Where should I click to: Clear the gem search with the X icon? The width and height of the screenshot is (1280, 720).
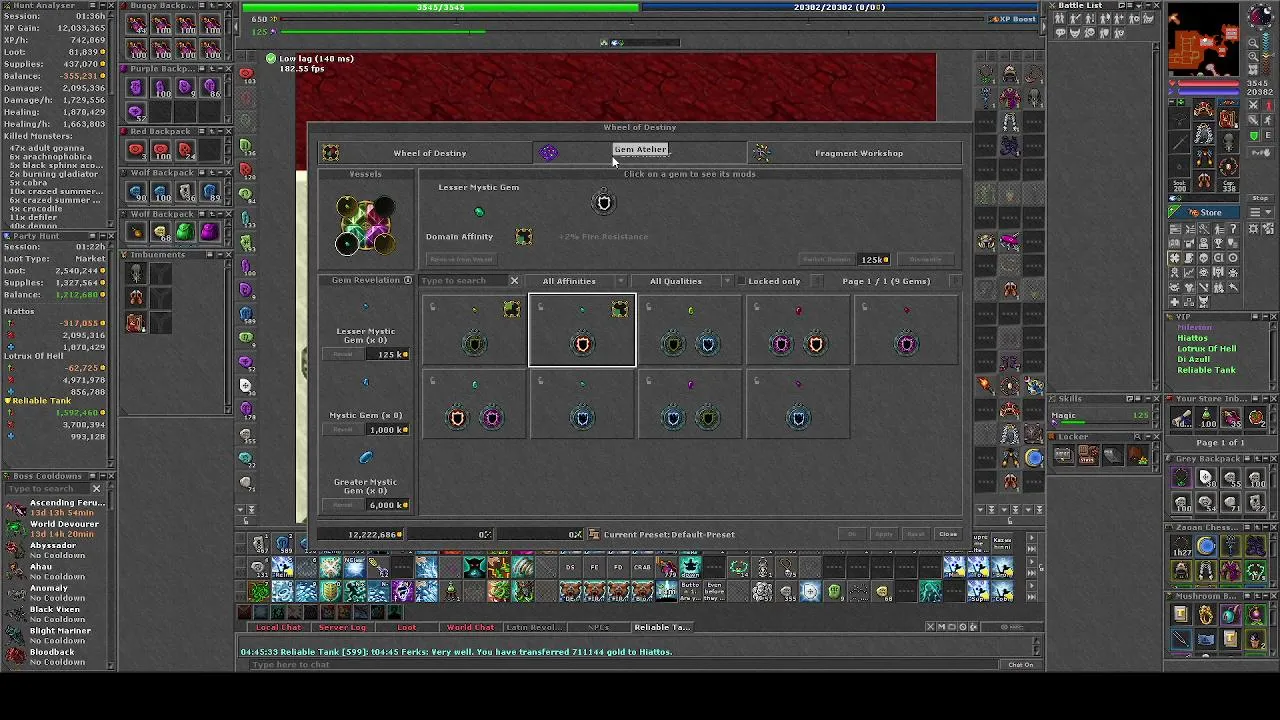[x=514, y=281]
